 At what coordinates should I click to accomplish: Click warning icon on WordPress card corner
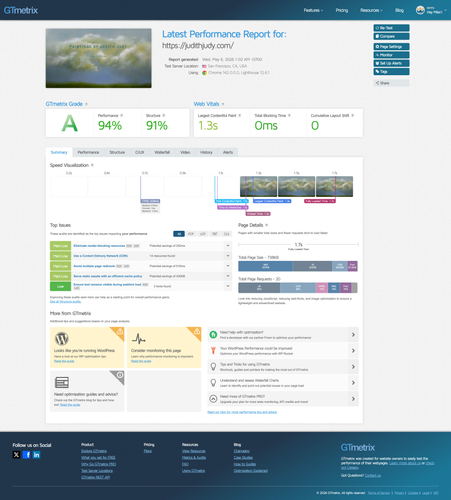point(120,331)
